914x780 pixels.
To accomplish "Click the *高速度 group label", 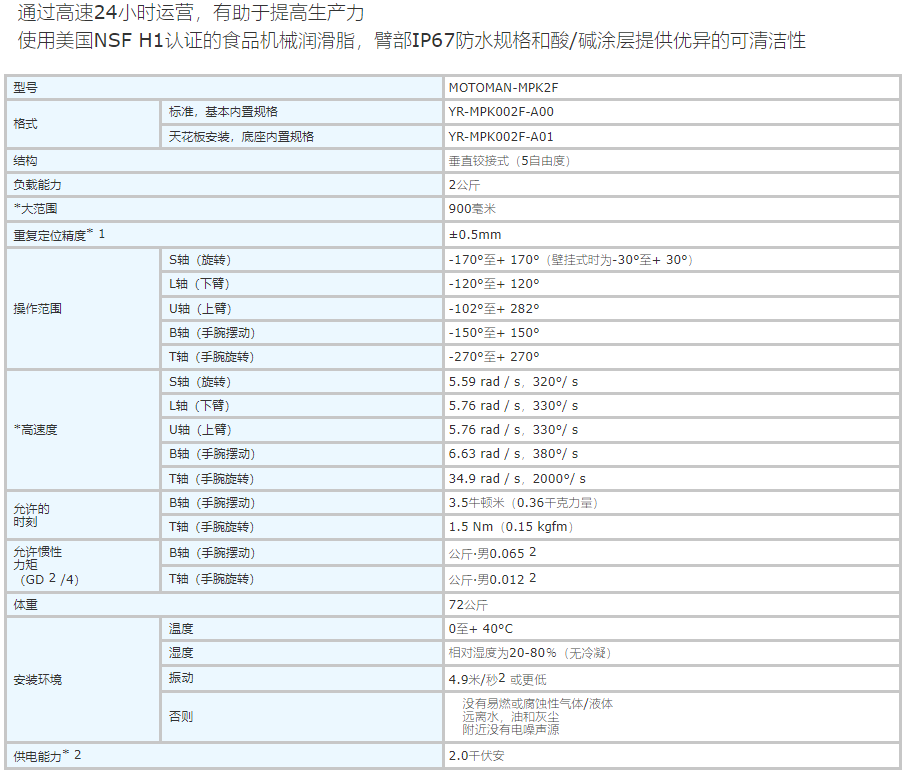I will (x=36, y=430).
